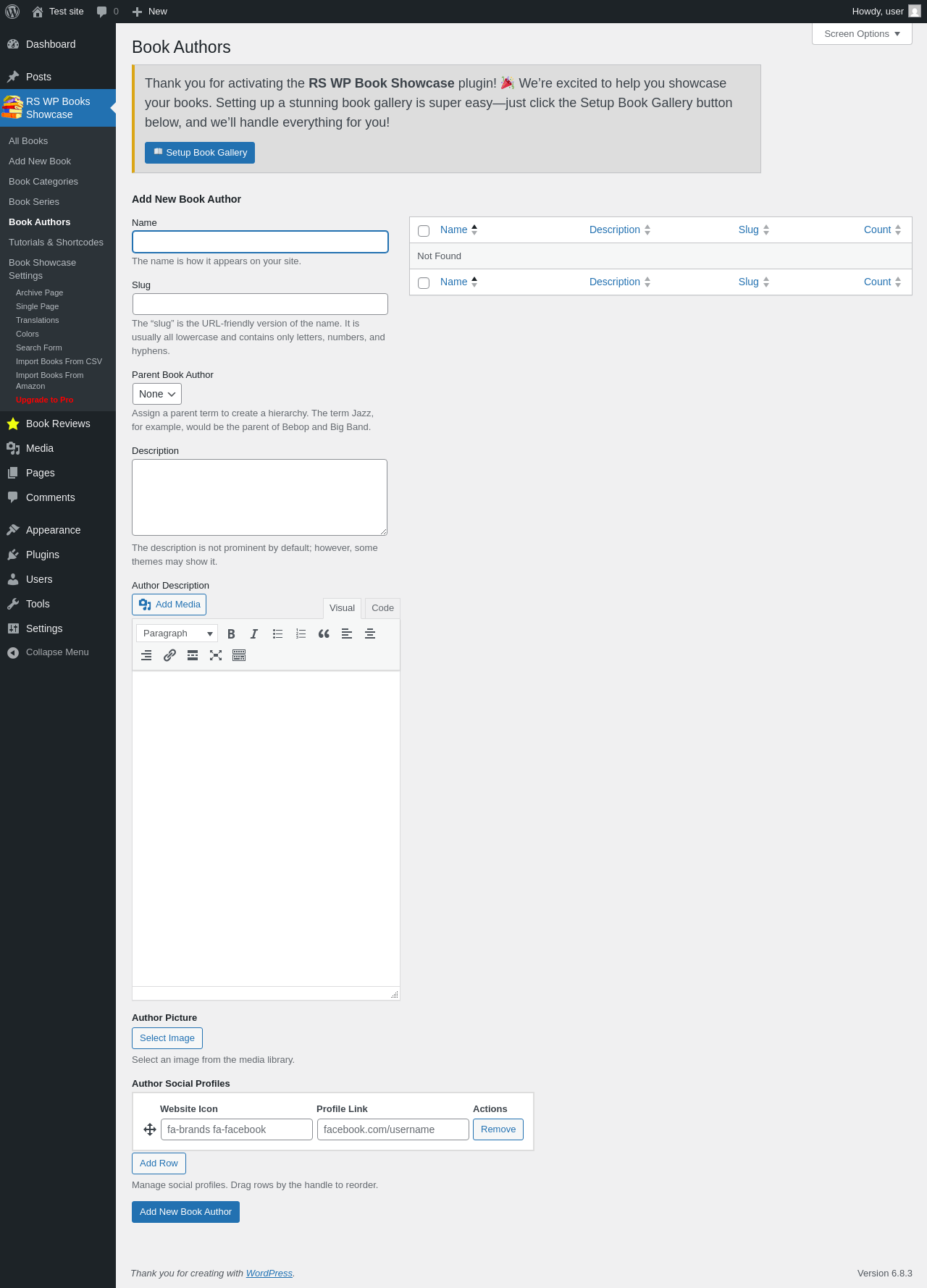
Task: Click the social profile row move handle
Action: click(x=150, y=1129)
